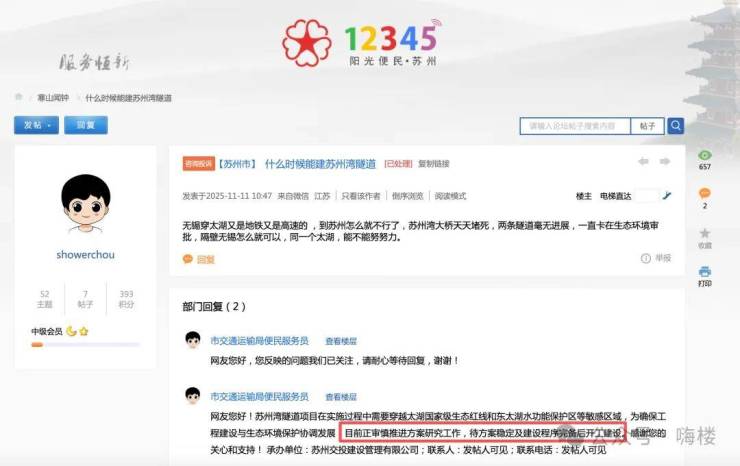Click the home icon in the breadcrumb
The image size is (740, 466).
click(19, 97)
